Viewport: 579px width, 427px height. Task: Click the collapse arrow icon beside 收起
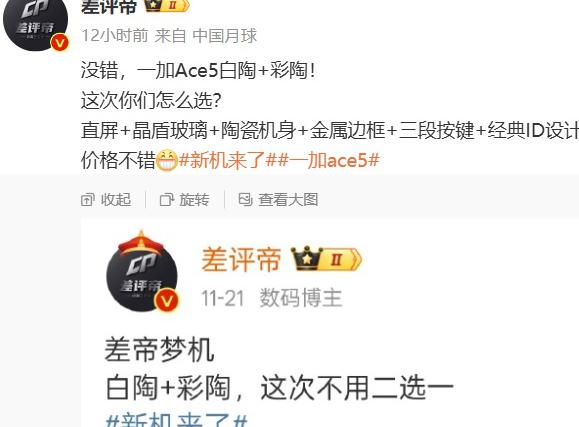88,200
